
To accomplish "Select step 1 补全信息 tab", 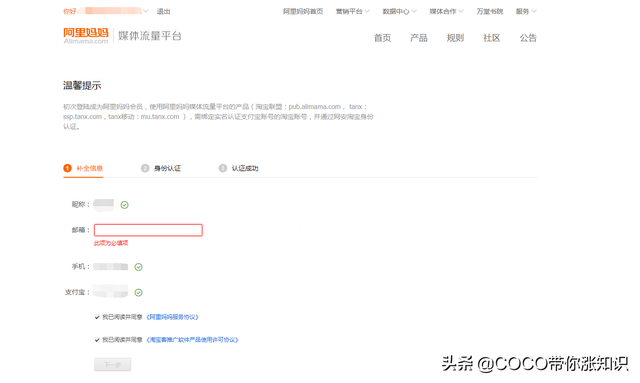I will pyautogui.click(x=83, y=168).
